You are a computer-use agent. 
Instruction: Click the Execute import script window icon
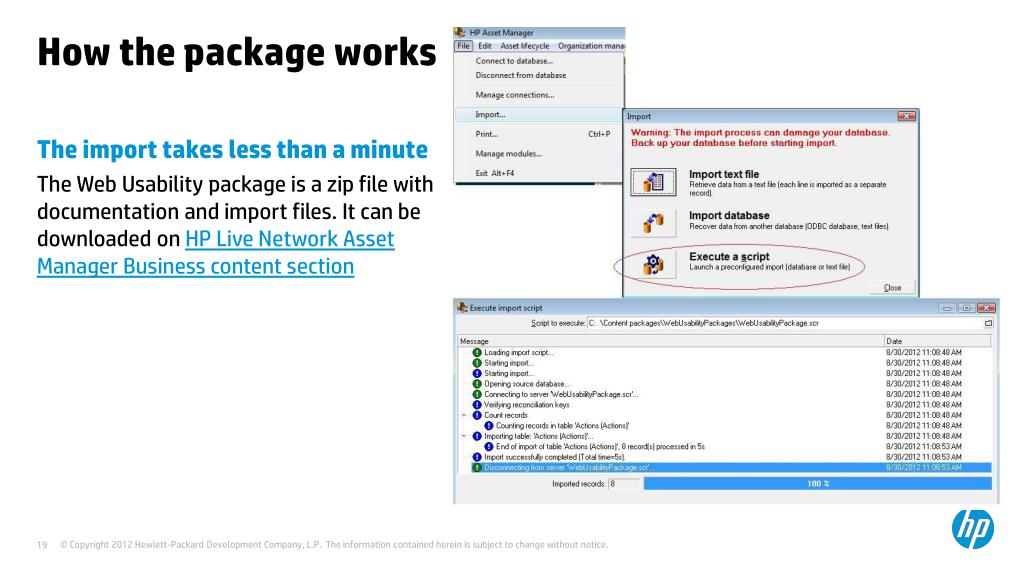(462, 308)
